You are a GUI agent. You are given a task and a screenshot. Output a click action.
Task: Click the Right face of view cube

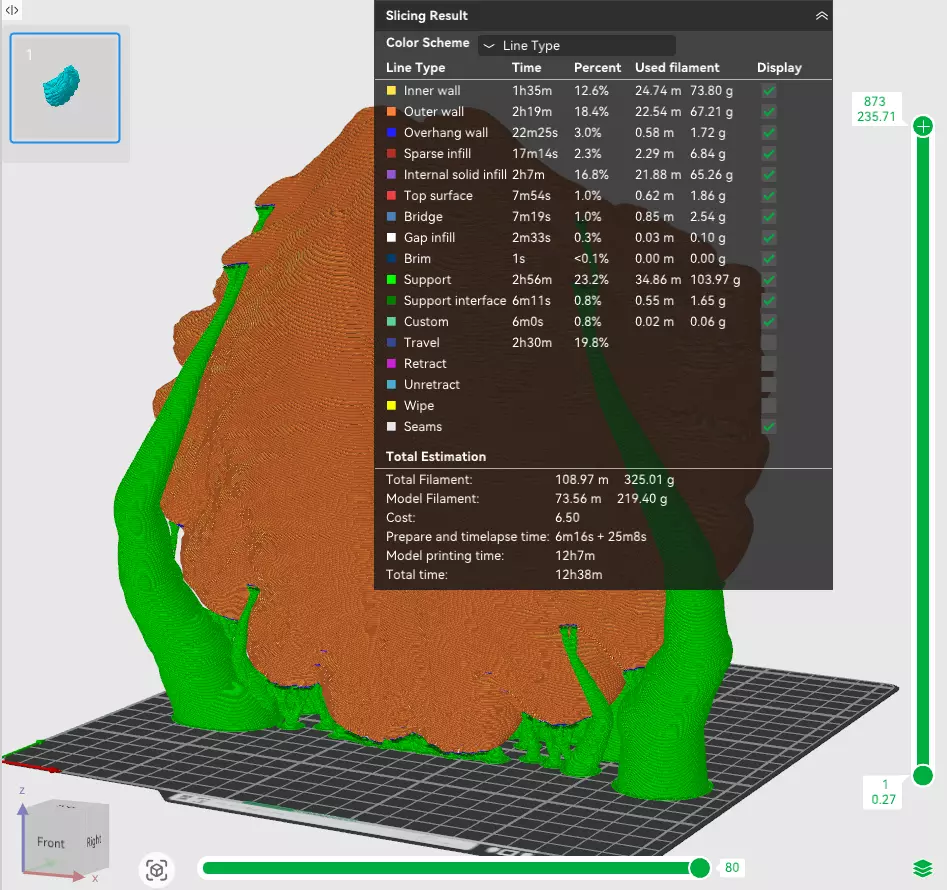point(94,840)
